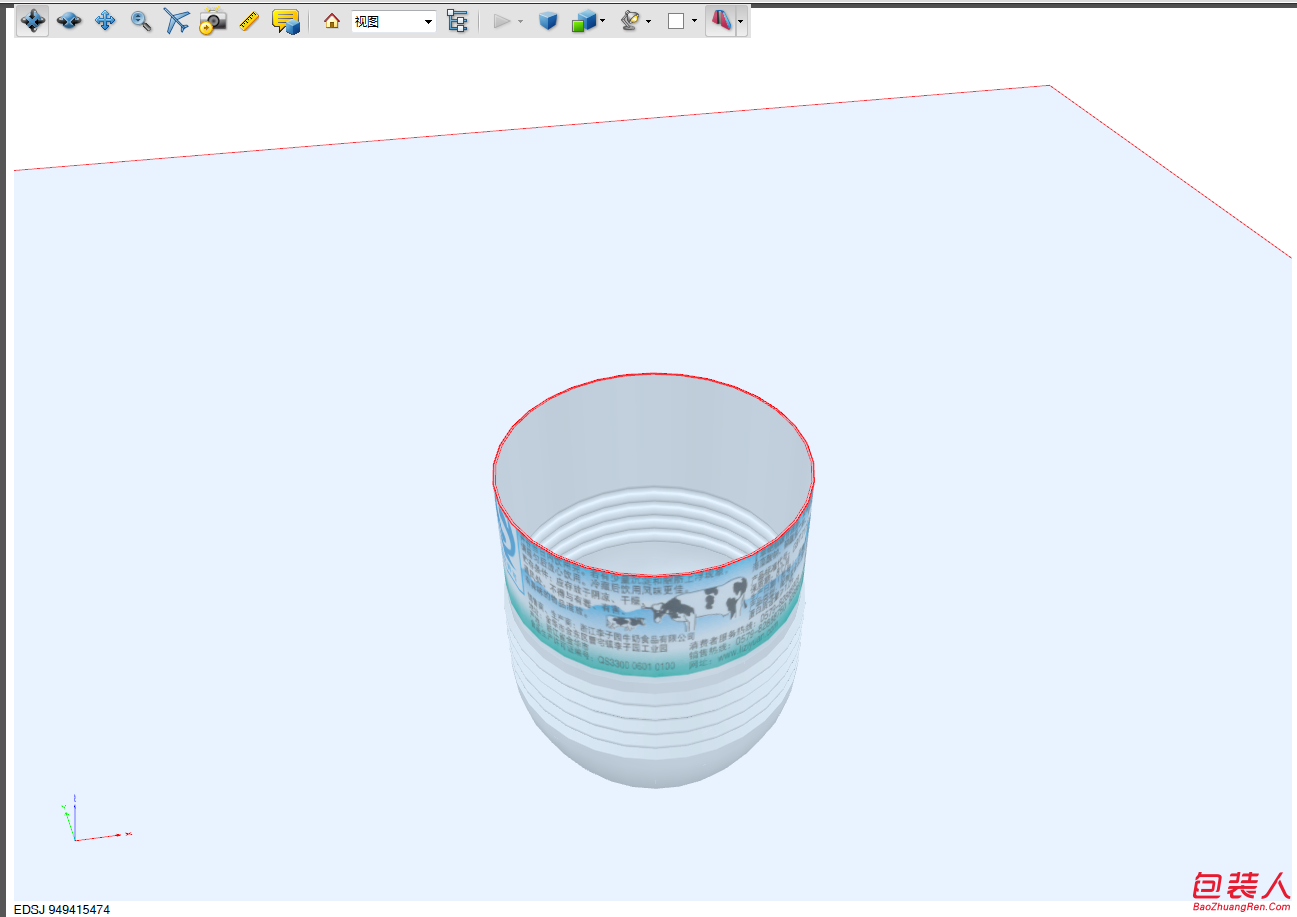Toggle the Model Tree panel
This screenshot has width=1297, height=917.
point(457,21)
